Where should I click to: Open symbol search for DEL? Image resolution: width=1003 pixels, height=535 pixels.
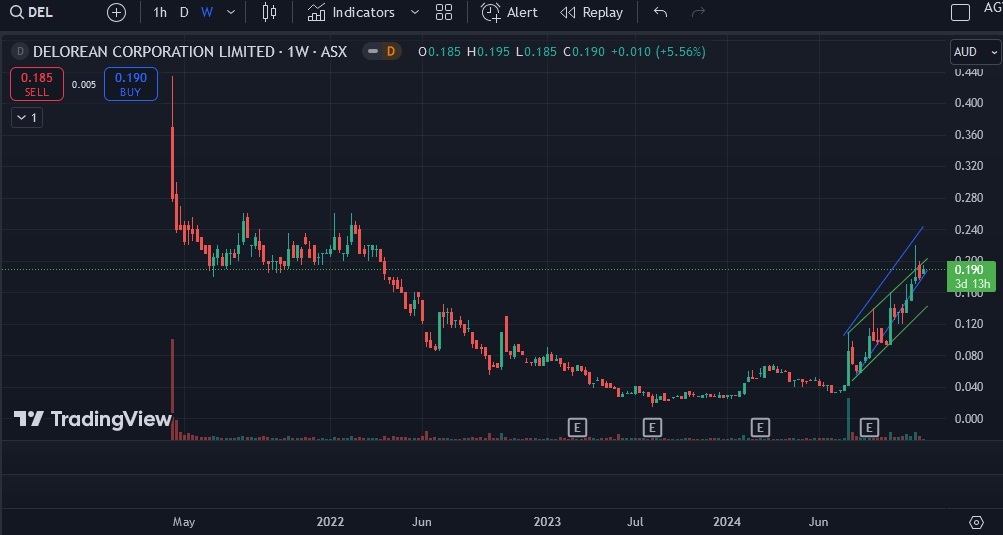click(32, 12)
